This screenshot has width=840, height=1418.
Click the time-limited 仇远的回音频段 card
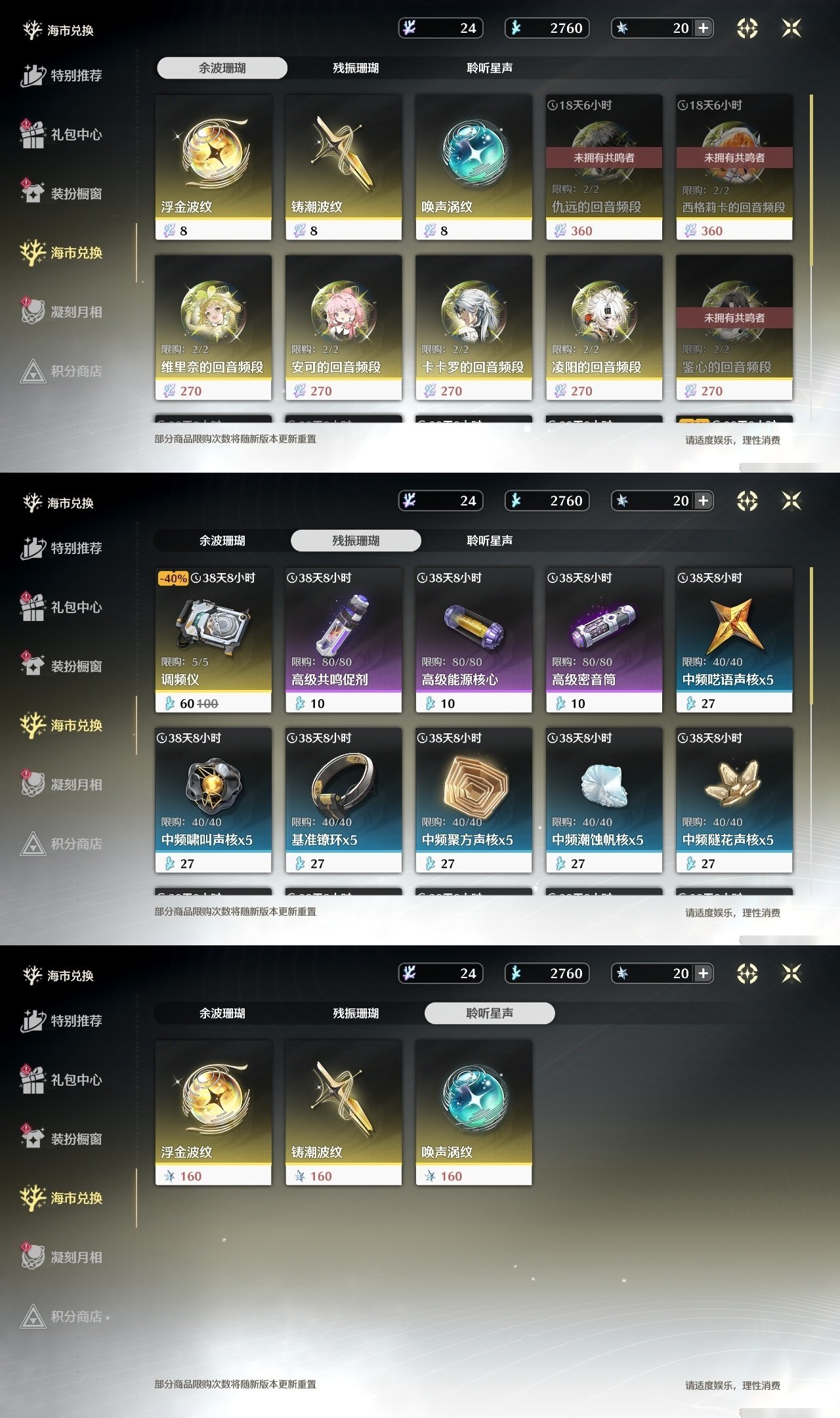click(x=604, y=167)
